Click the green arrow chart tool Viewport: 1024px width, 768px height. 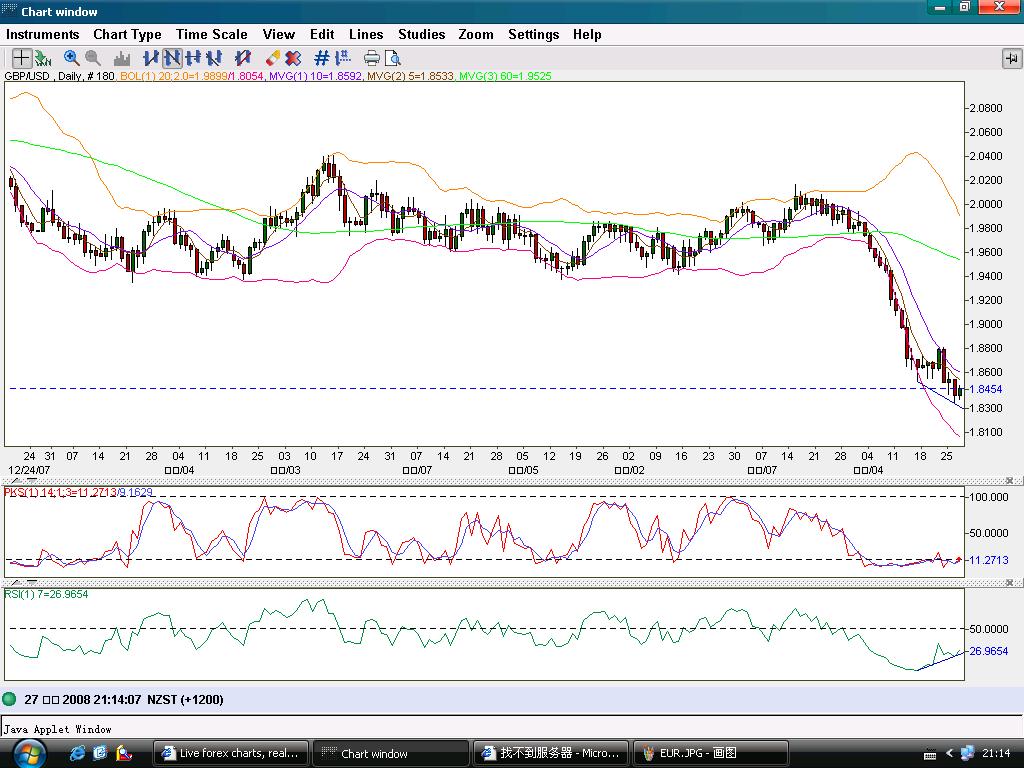tap(43, 59)
